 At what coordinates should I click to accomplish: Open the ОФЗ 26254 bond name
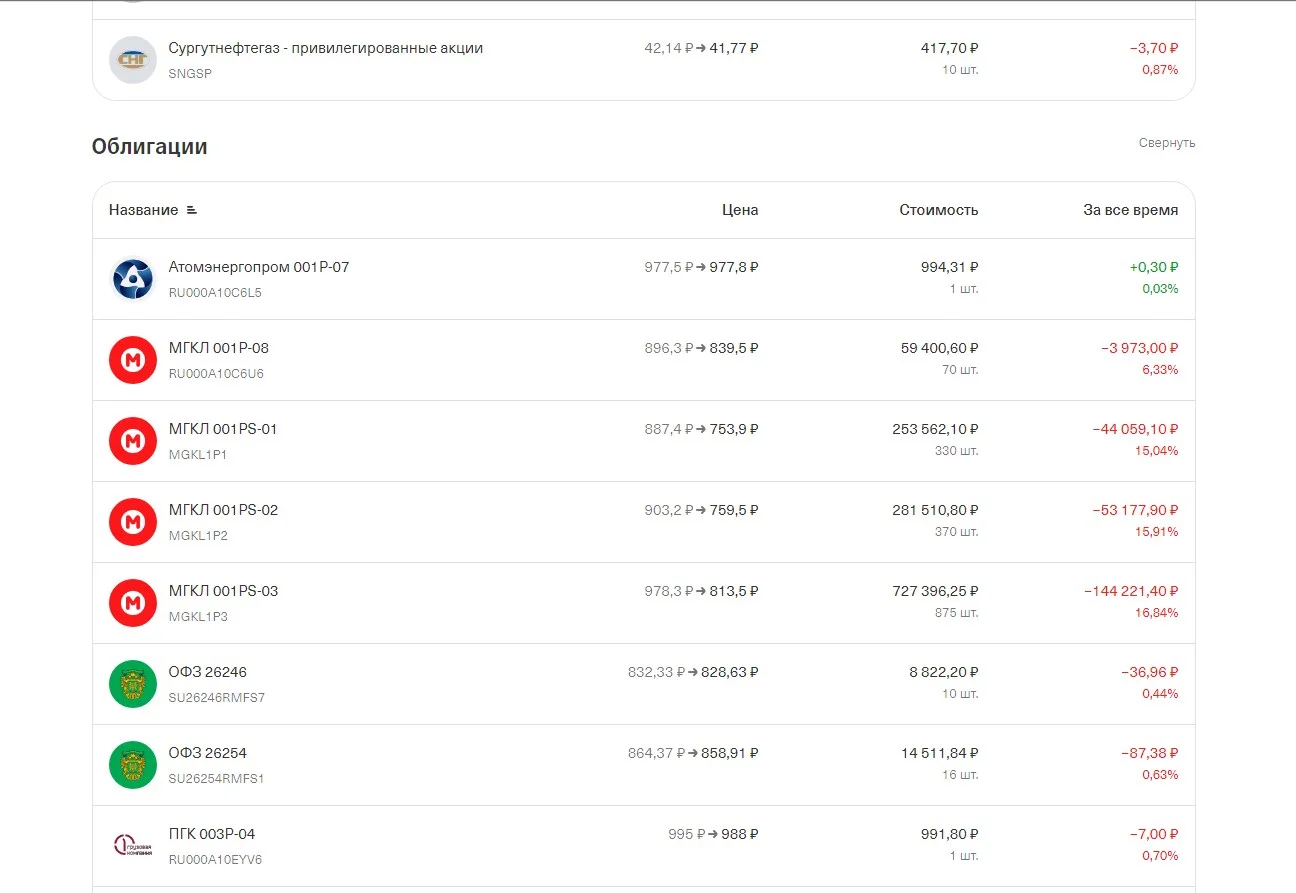[208, 753]
